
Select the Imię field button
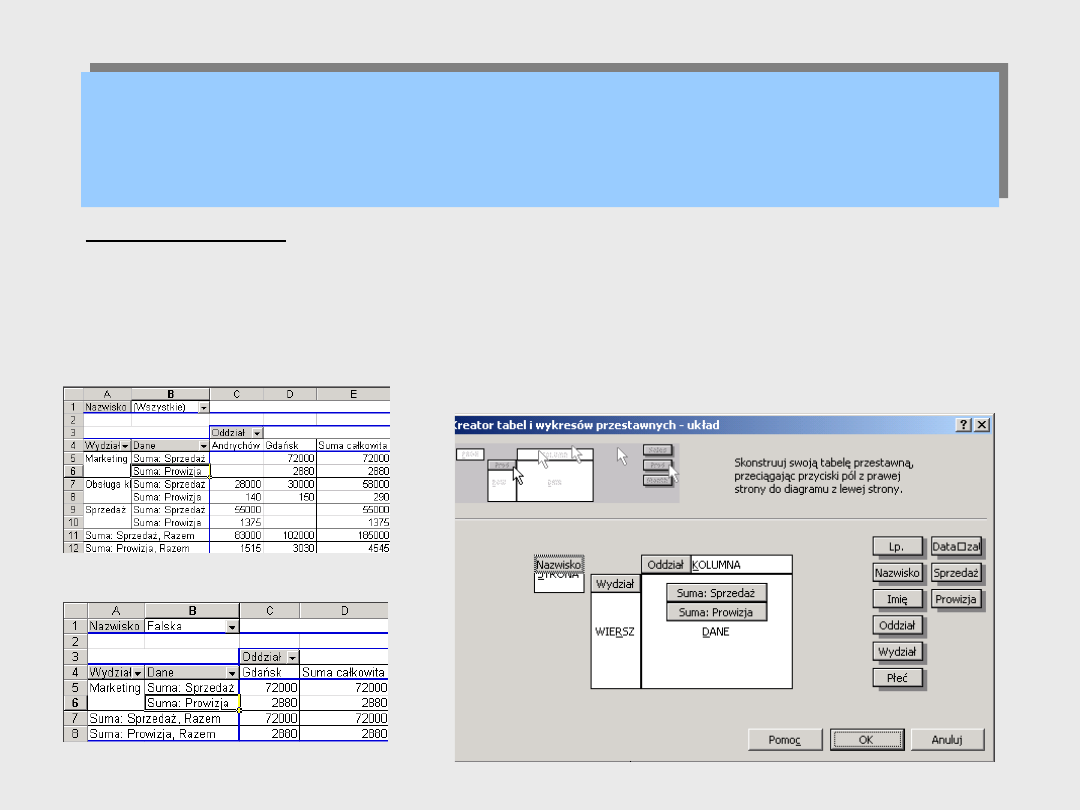point(897,599)
